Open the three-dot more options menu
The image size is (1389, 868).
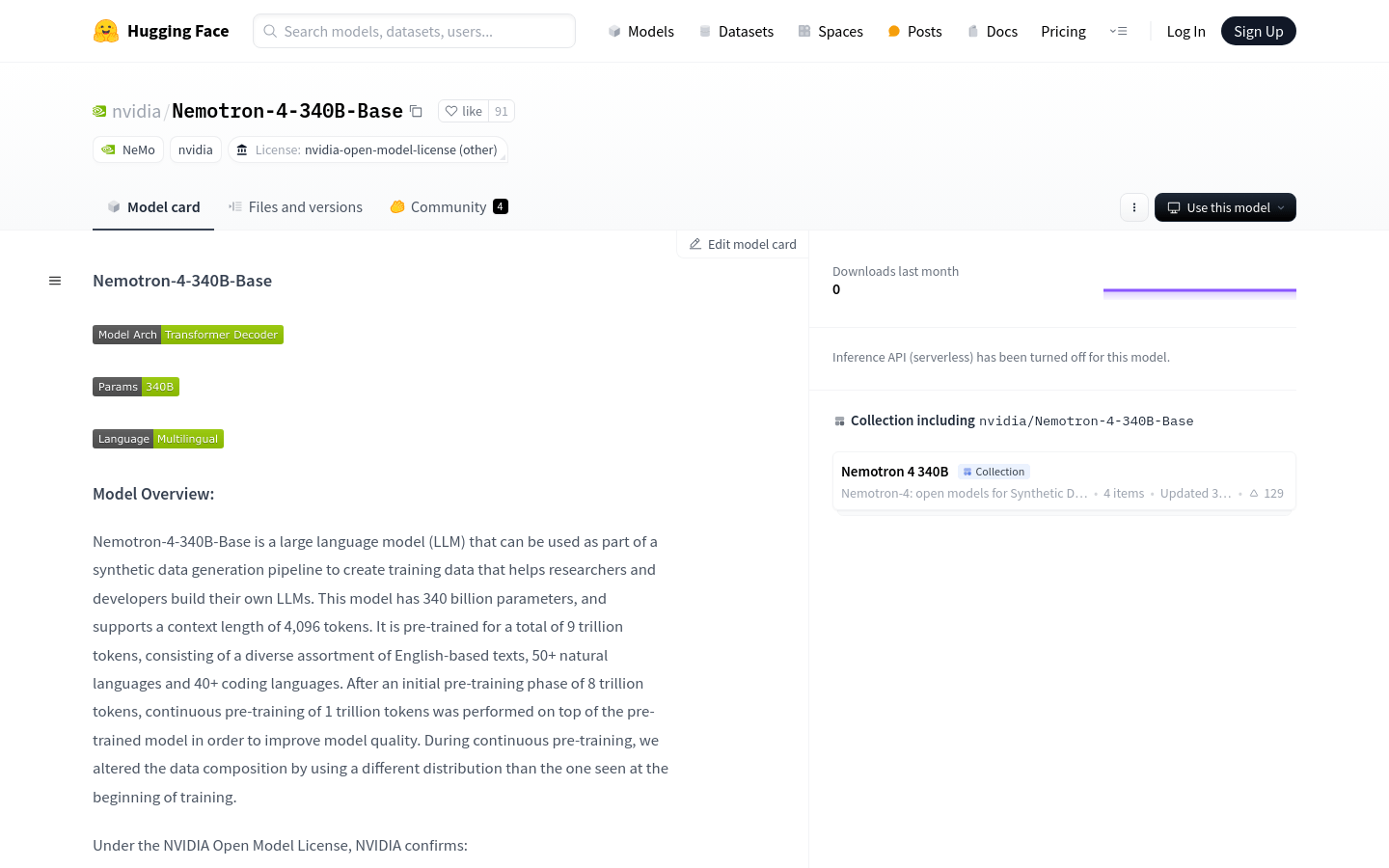[x=1134, y=207]
